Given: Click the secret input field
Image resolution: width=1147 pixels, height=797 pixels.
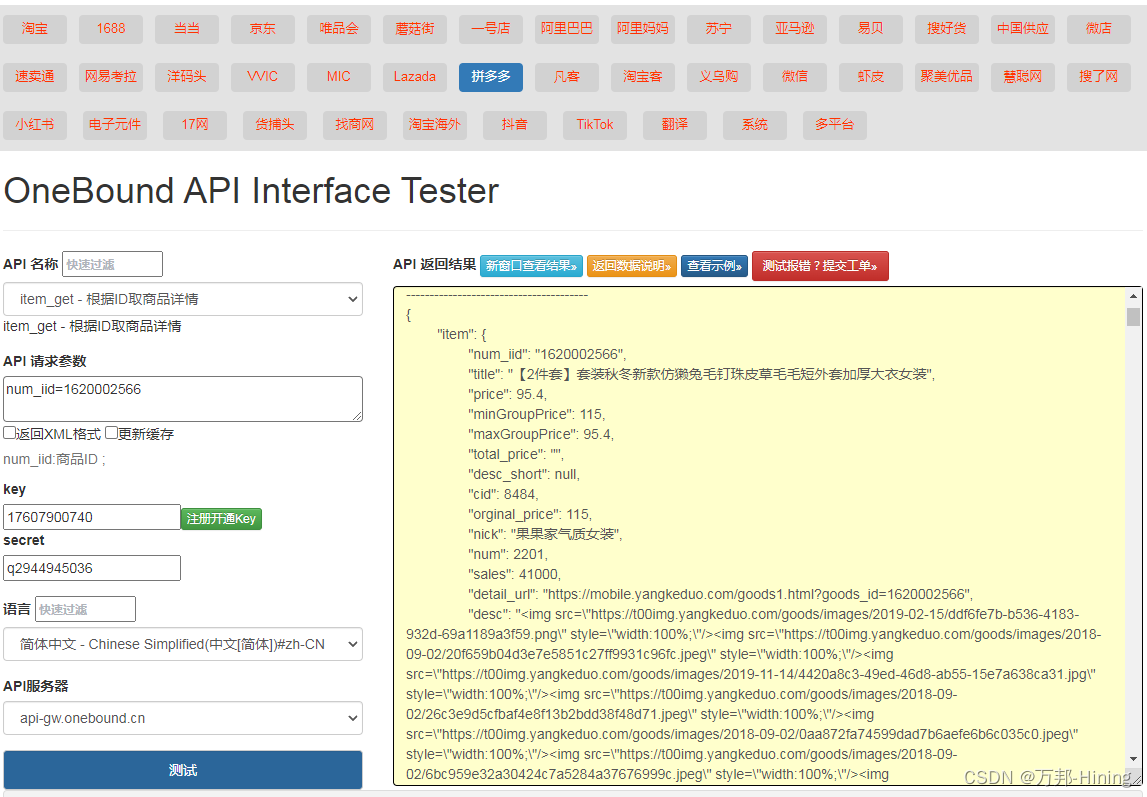Looking at the screenshot, I should (91, 568).
